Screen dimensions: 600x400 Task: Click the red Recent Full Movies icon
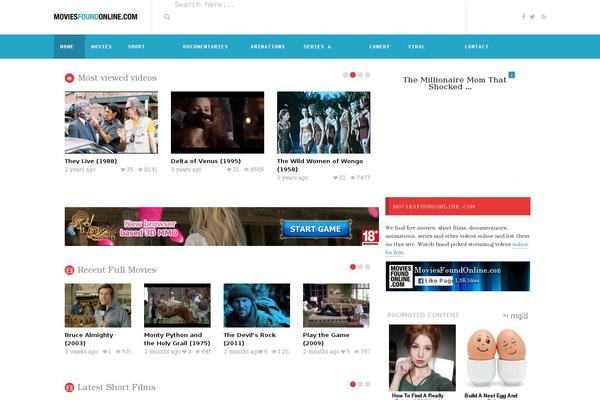69,270
